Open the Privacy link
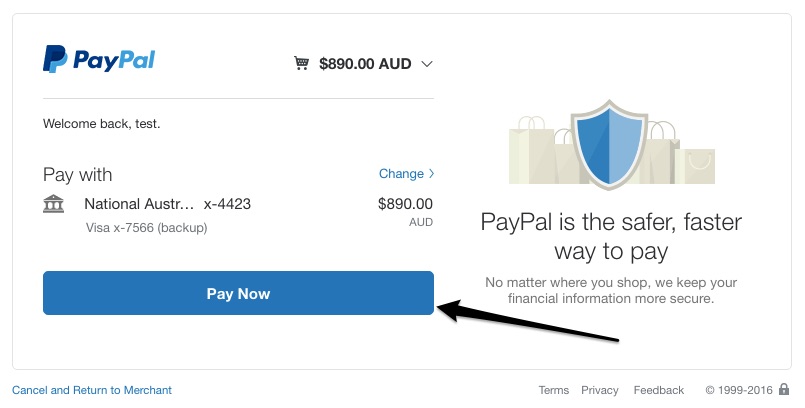Viewport: 805px width, 408px height. 600,390
